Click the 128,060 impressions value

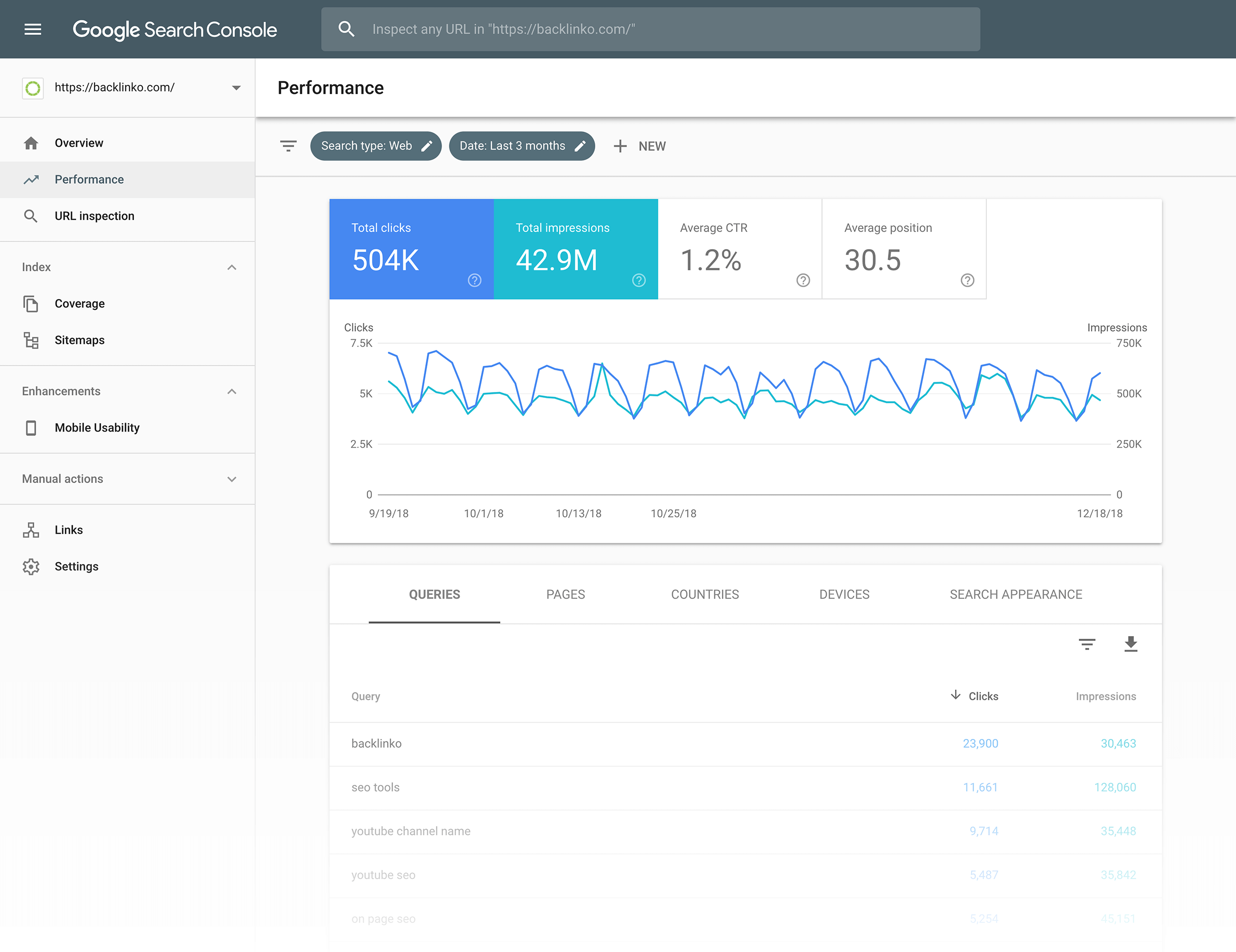tap(1115, 787)
